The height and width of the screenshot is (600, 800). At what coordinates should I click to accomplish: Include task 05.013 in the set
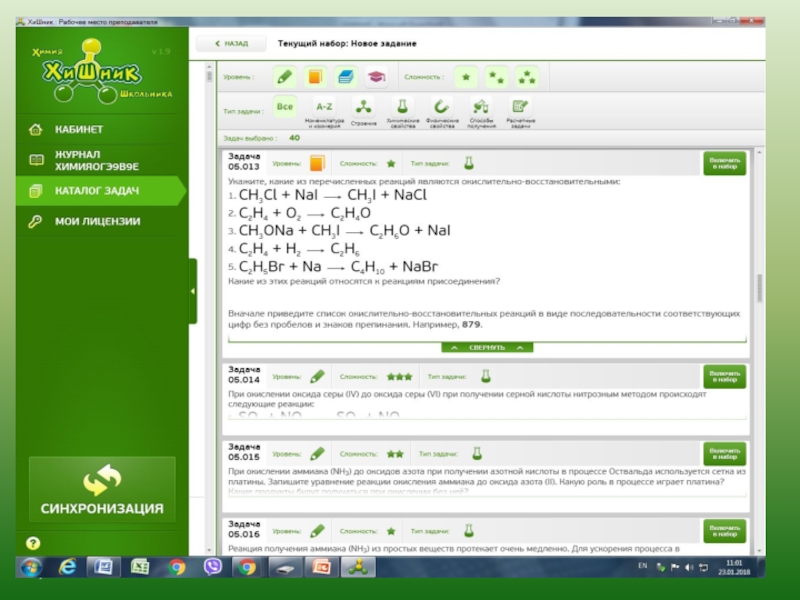coord(724,163)
